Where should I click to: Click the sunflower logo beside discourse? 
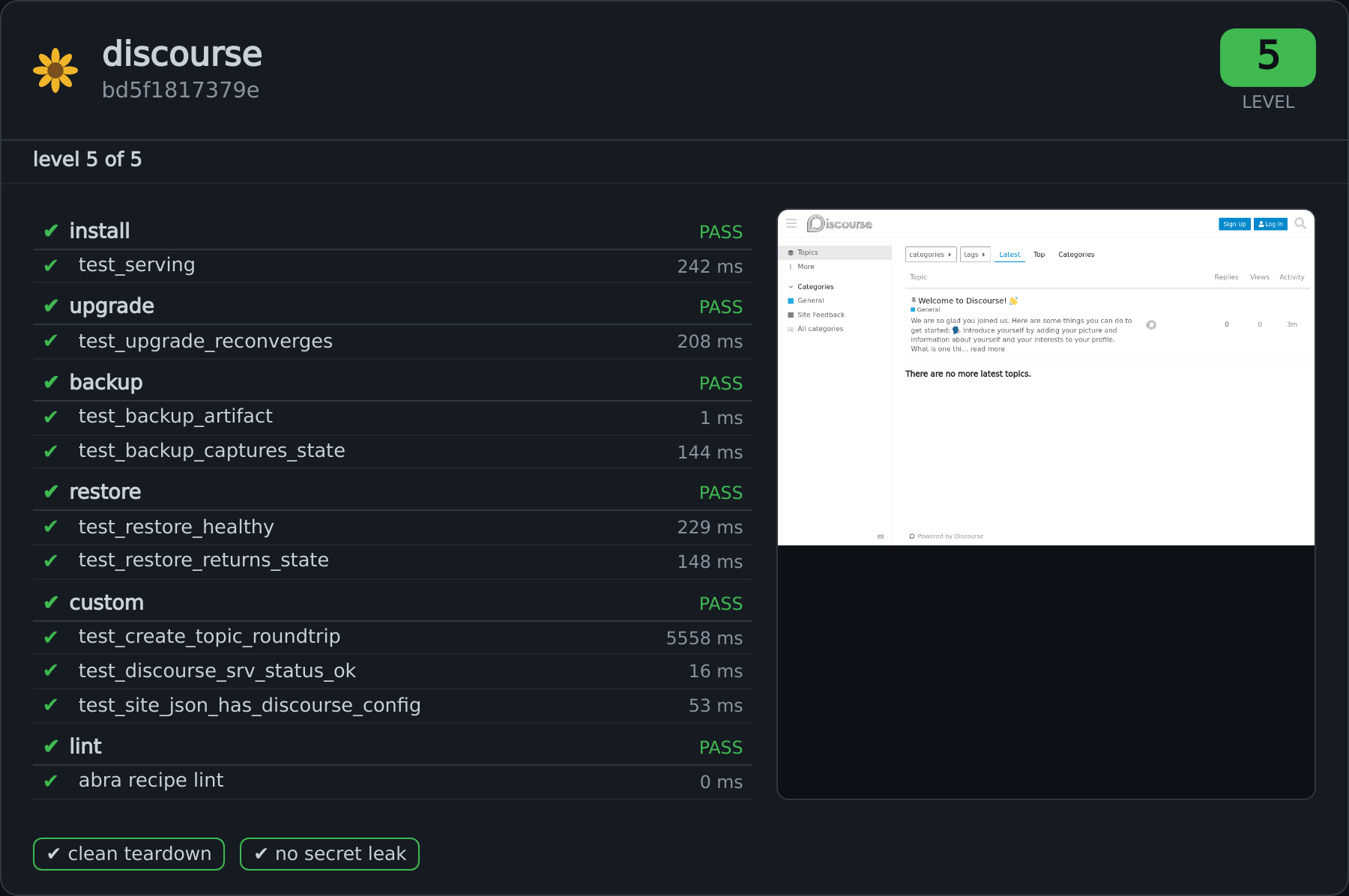pyautogui.click(x=55, y=70)
